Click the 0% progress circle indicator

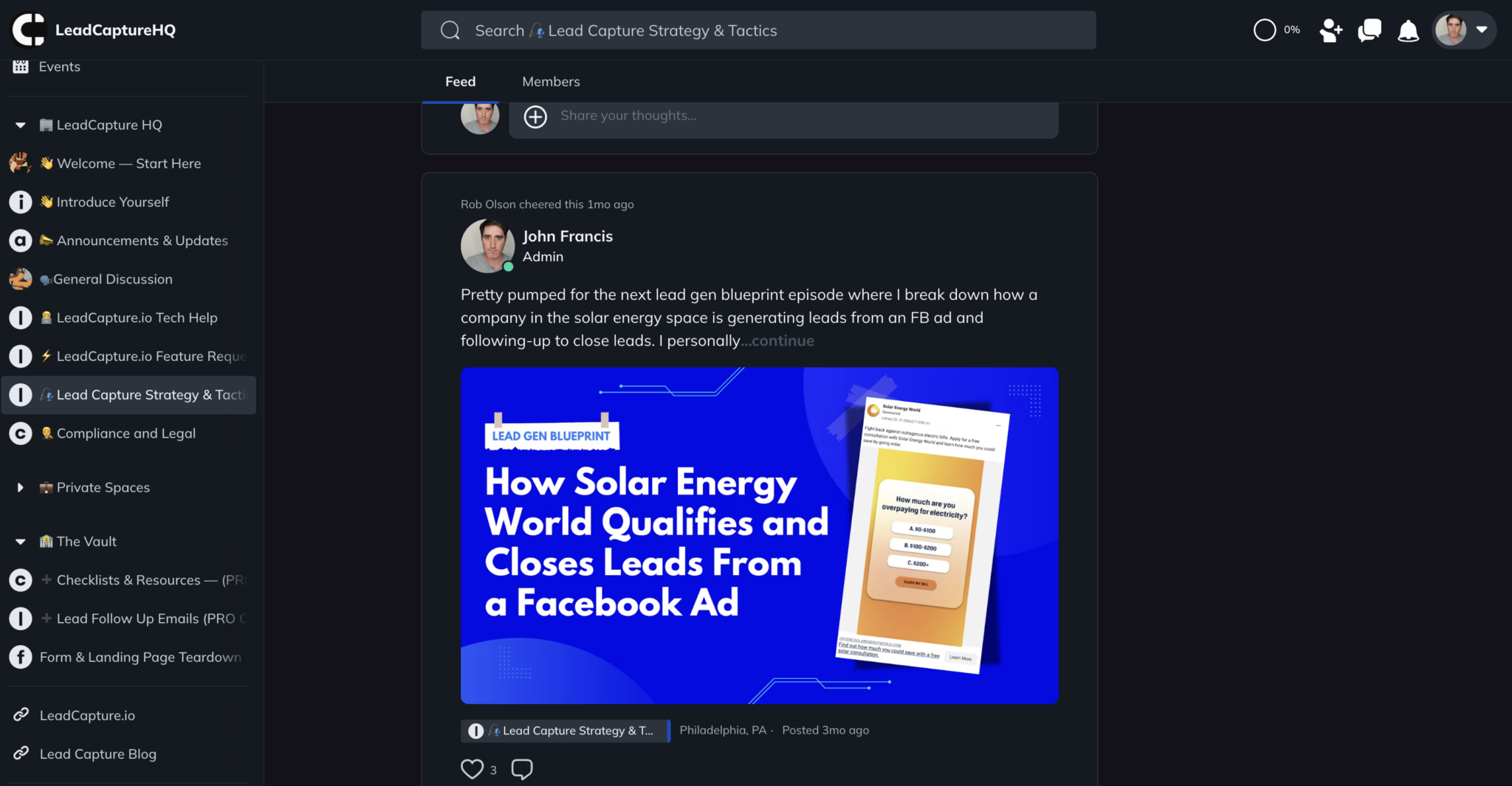coord(1265,30)
